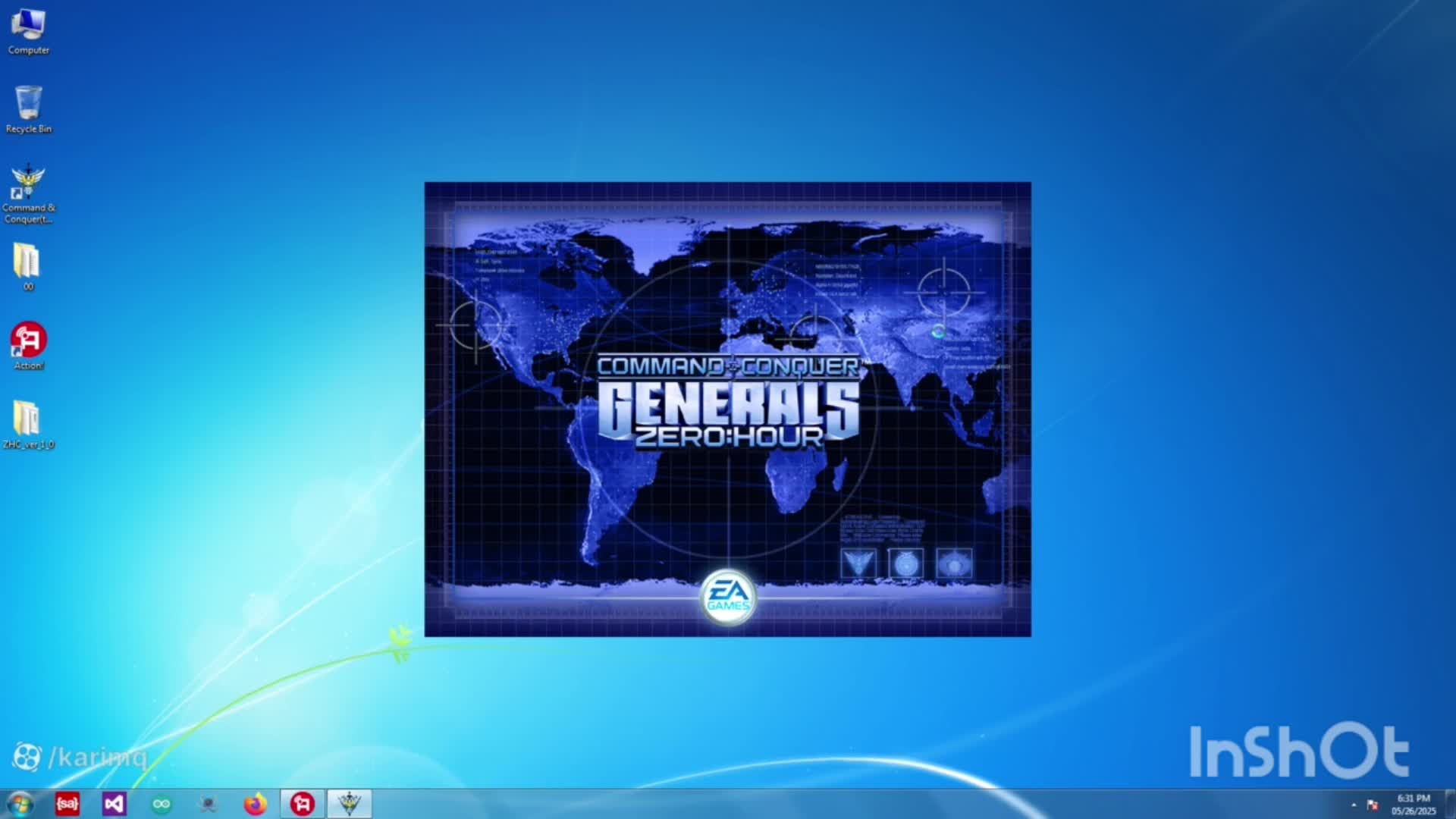The height and width of the screenshot is (819, 1456).
Task: Launch Visual Studio from the taskbar
Action: pos(115,804)
